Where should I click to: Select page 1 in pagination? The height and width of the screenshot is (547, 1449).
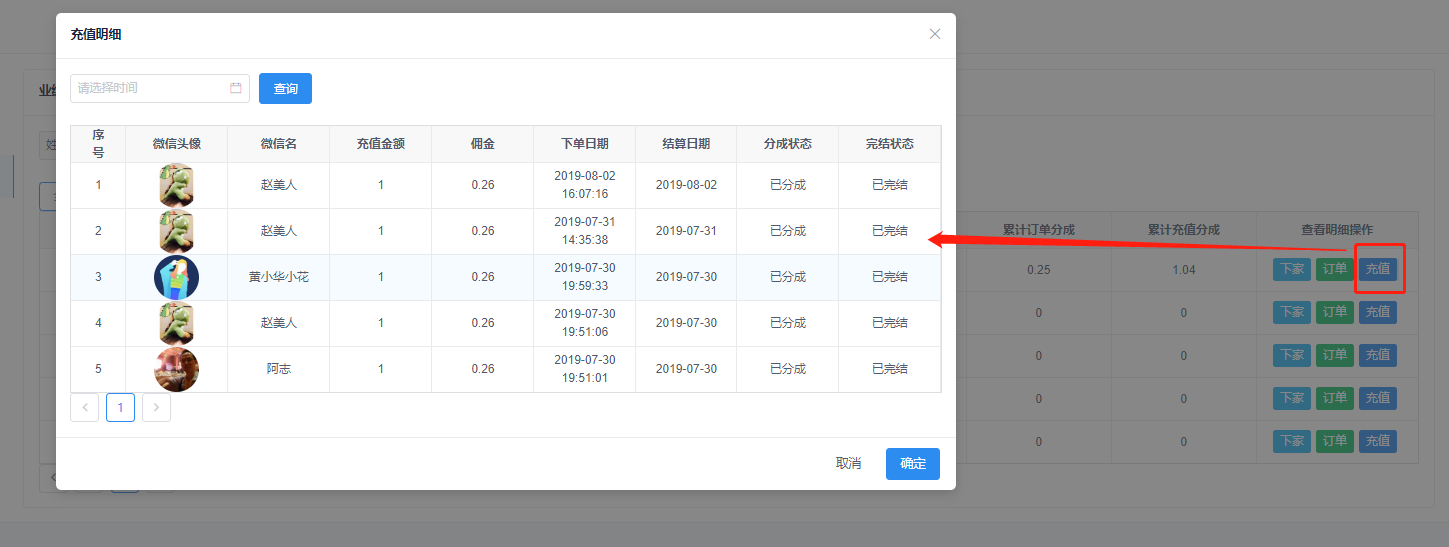(x=120, y=407)
